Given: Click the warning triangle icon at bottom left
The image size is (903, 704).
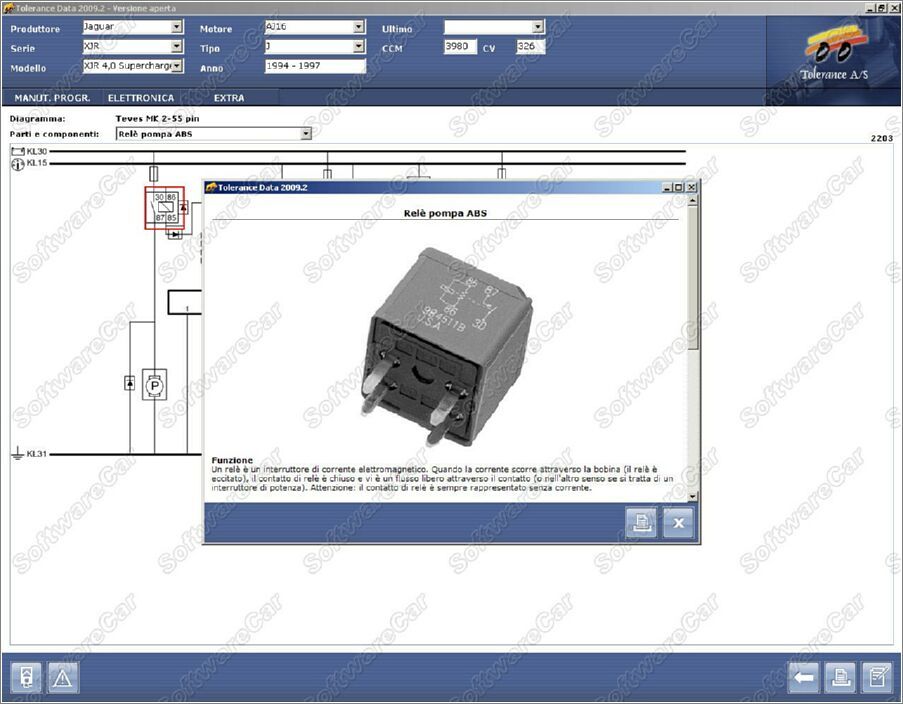Looking at the screenshot, I should (62, 678).
